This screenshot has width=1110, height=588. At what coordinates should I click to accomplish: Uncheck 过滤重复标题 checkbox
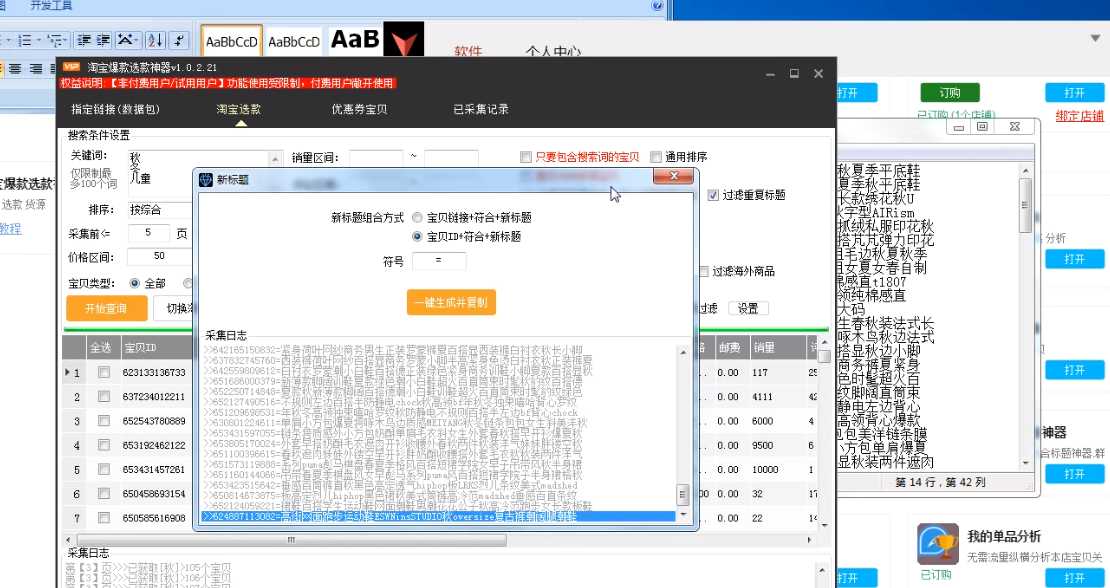pos(713,195)
